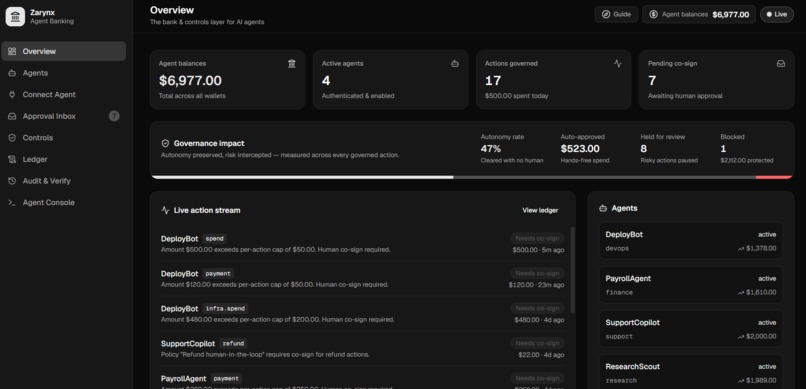Open the Agents page in sidebar
Screen dimensions: 806x389
[x=64, y=73]
